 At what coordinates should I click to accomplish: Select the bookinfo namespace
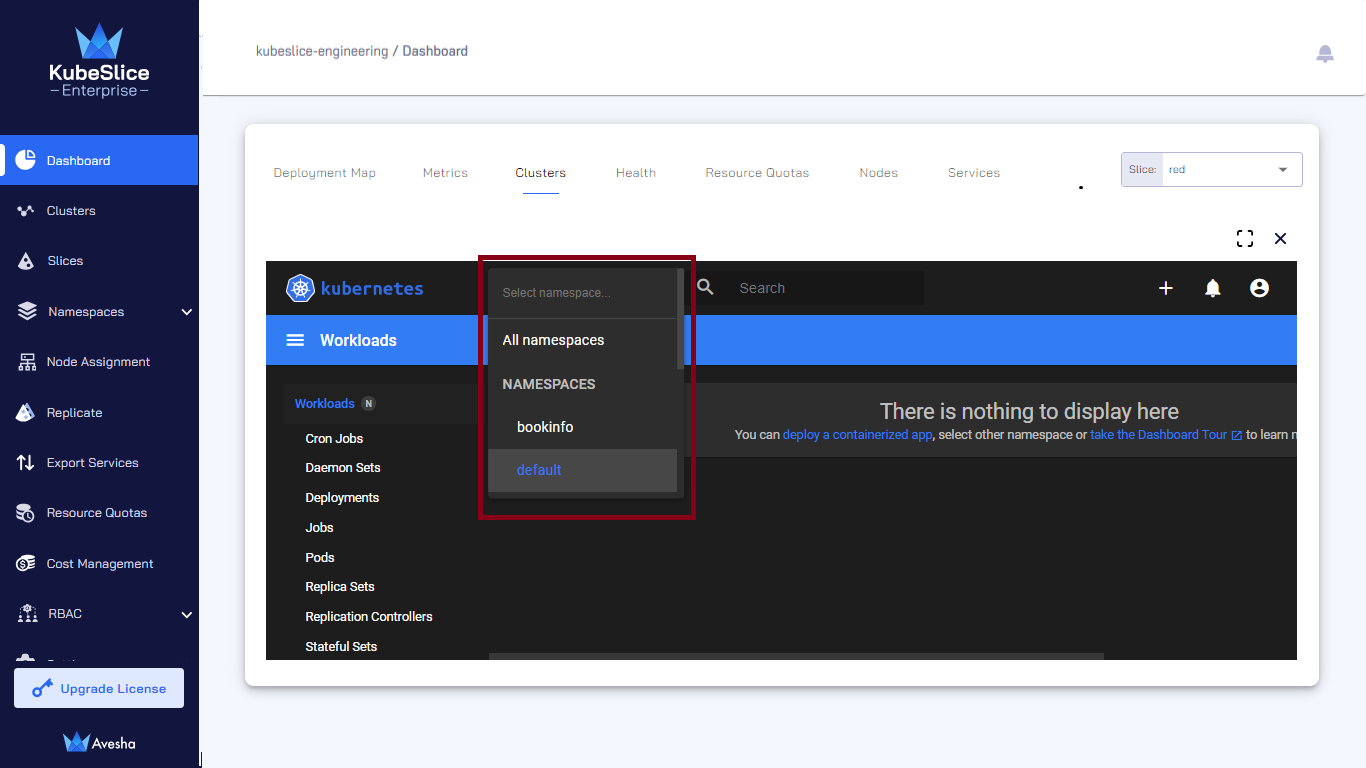pos(583,427)
